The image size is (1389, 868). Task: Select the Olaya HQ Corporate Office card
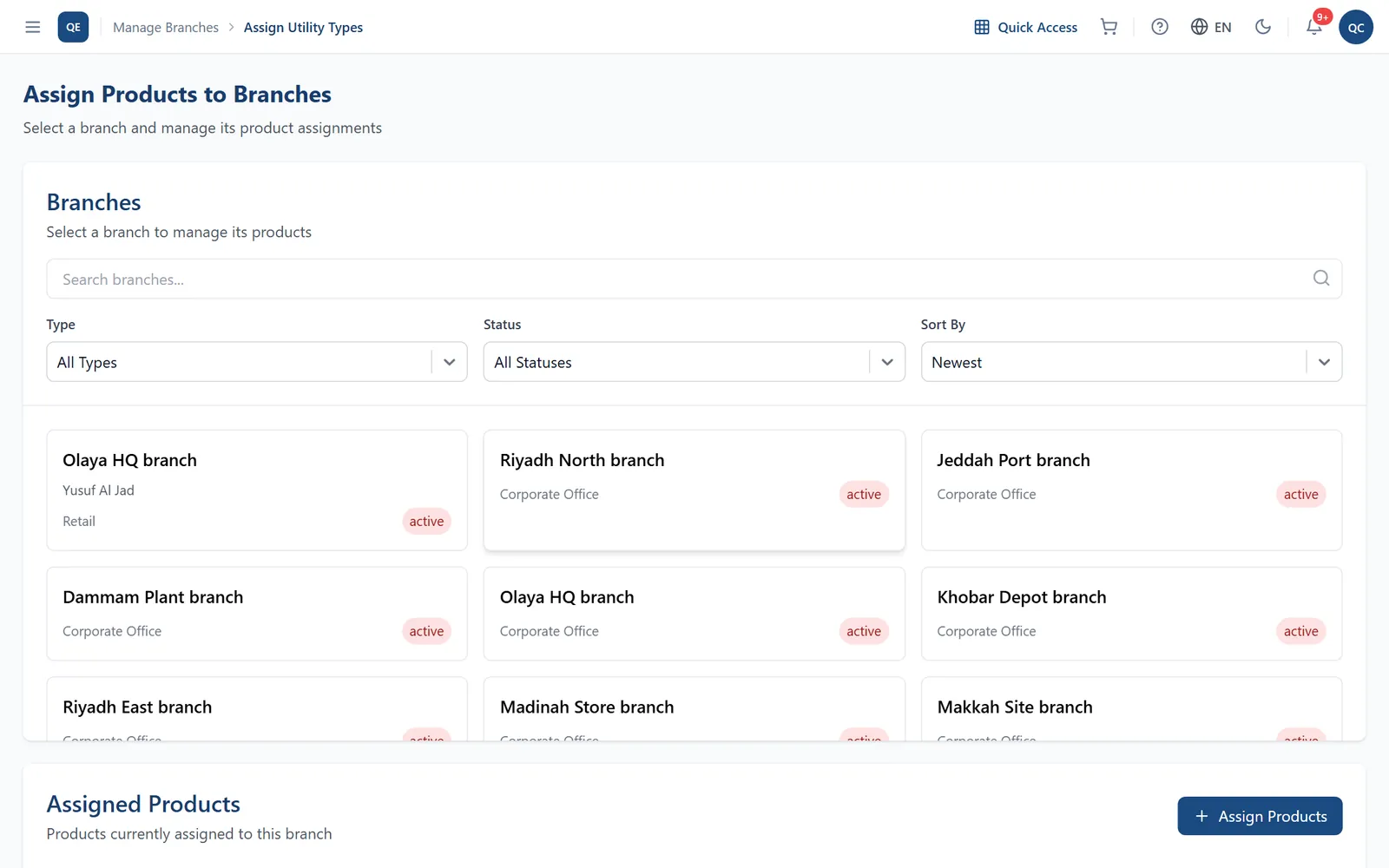pos(694,614)
